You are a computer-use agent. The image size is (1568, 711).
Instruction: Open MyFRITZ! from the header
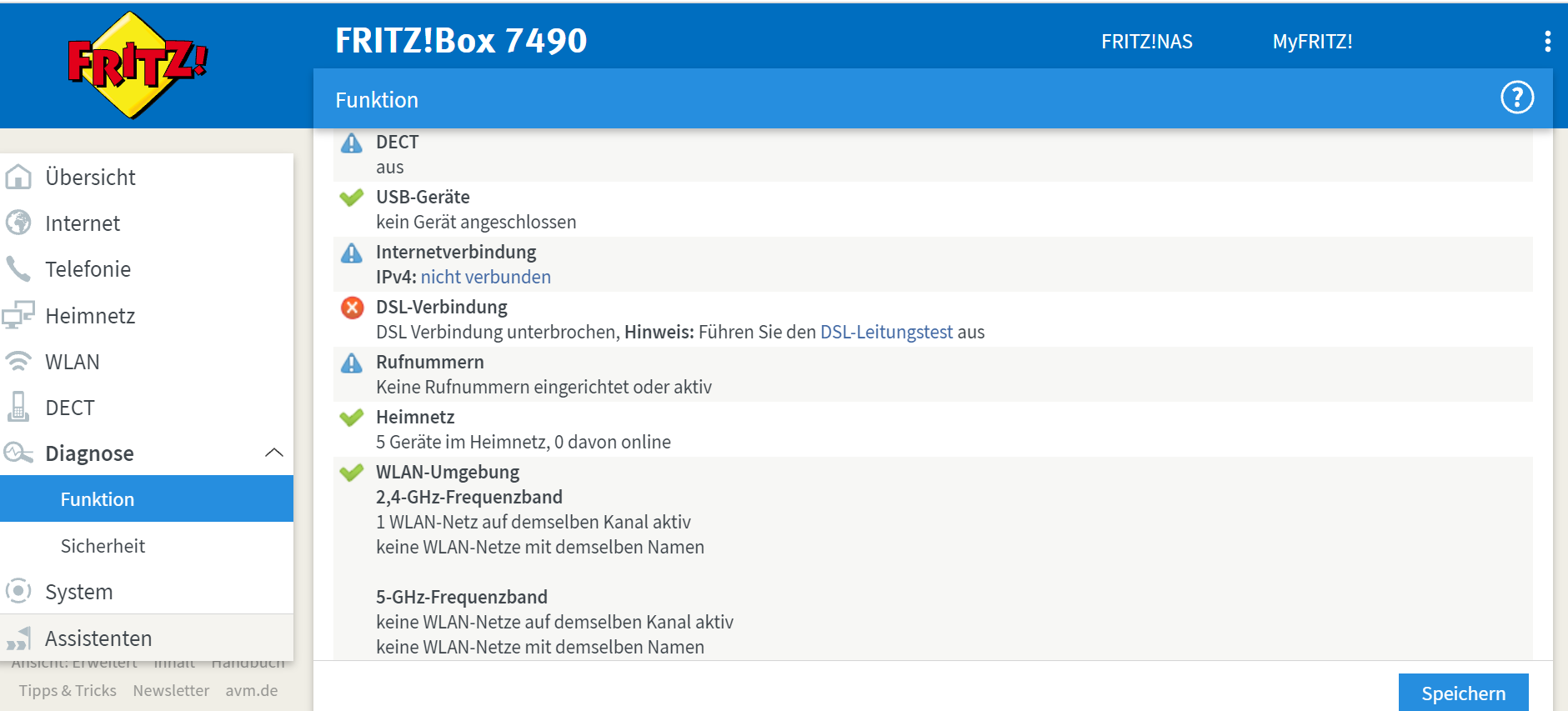[x=1312, y=42]
